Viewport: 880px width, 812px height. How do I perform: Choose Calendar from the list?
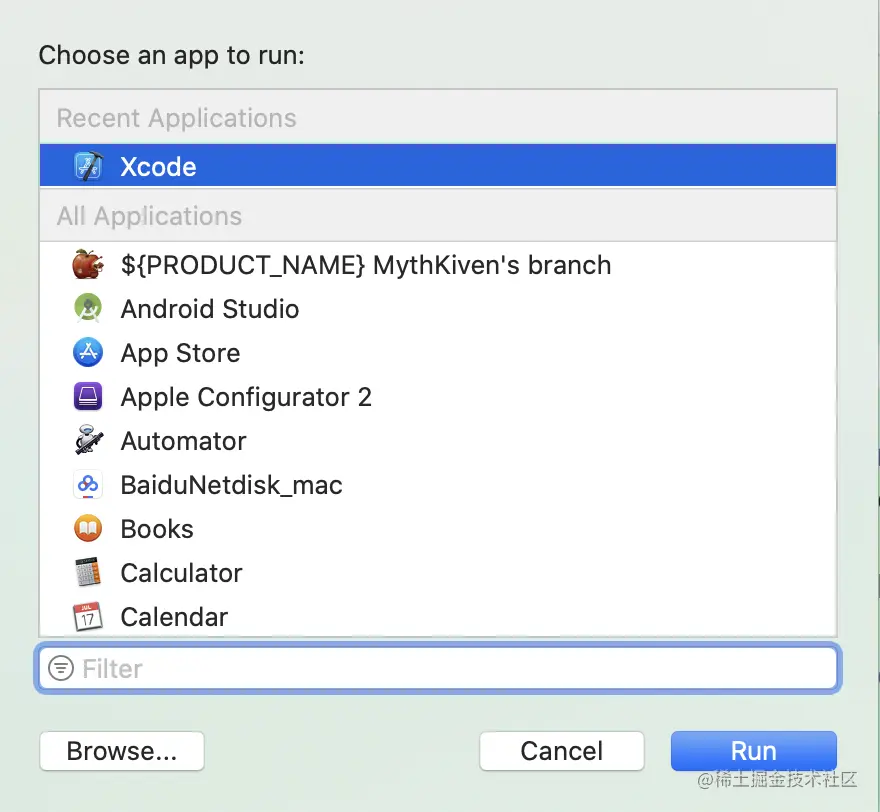(438, 616)
